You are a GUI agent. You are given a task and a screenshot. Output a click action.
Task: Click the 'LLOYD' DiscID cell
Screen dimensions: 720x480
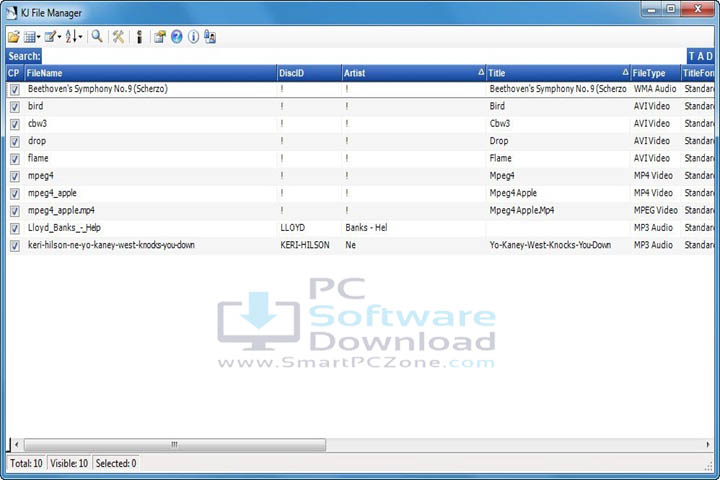coord(292,228)
